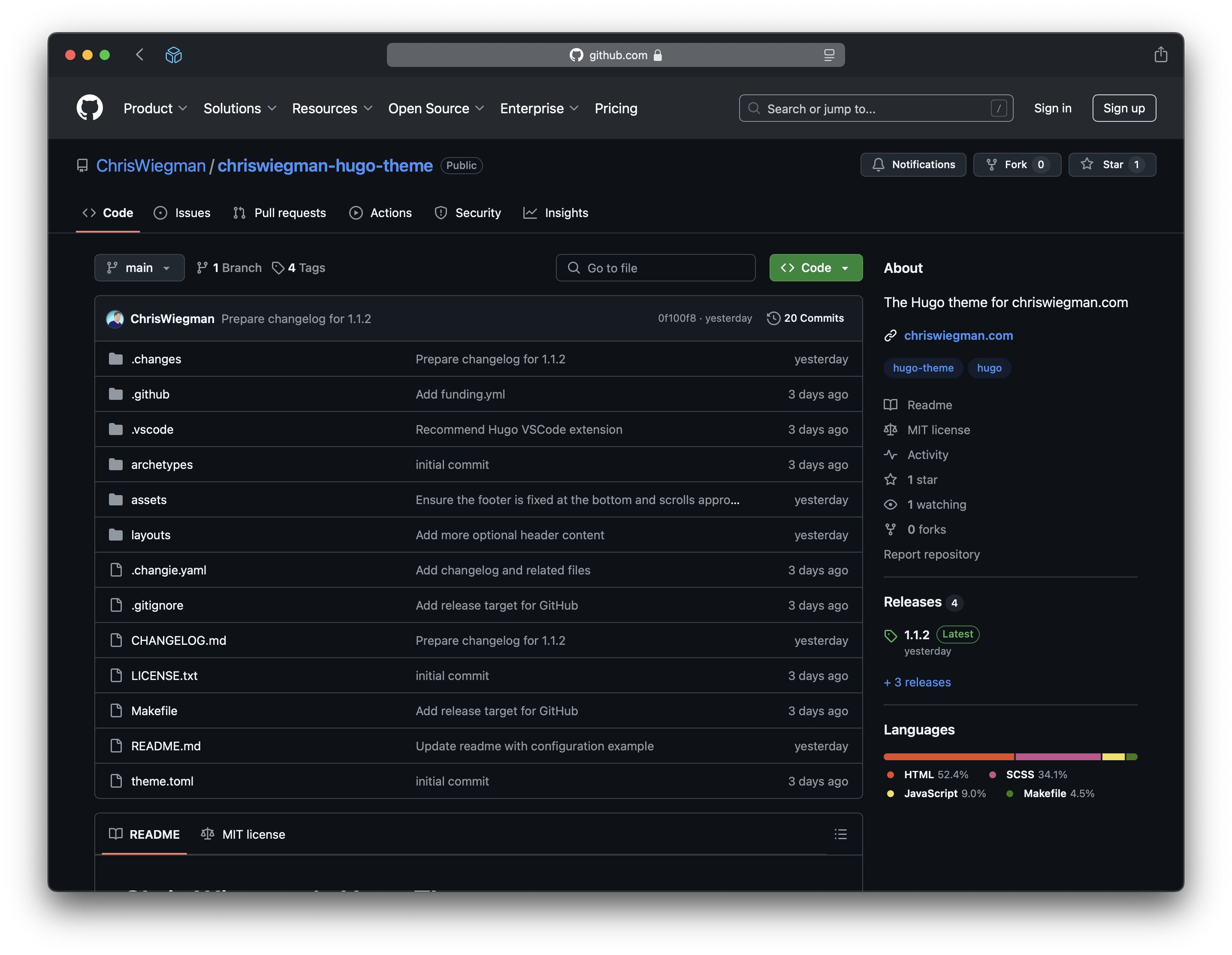Click the + 3 releases link

coord(917,683)
